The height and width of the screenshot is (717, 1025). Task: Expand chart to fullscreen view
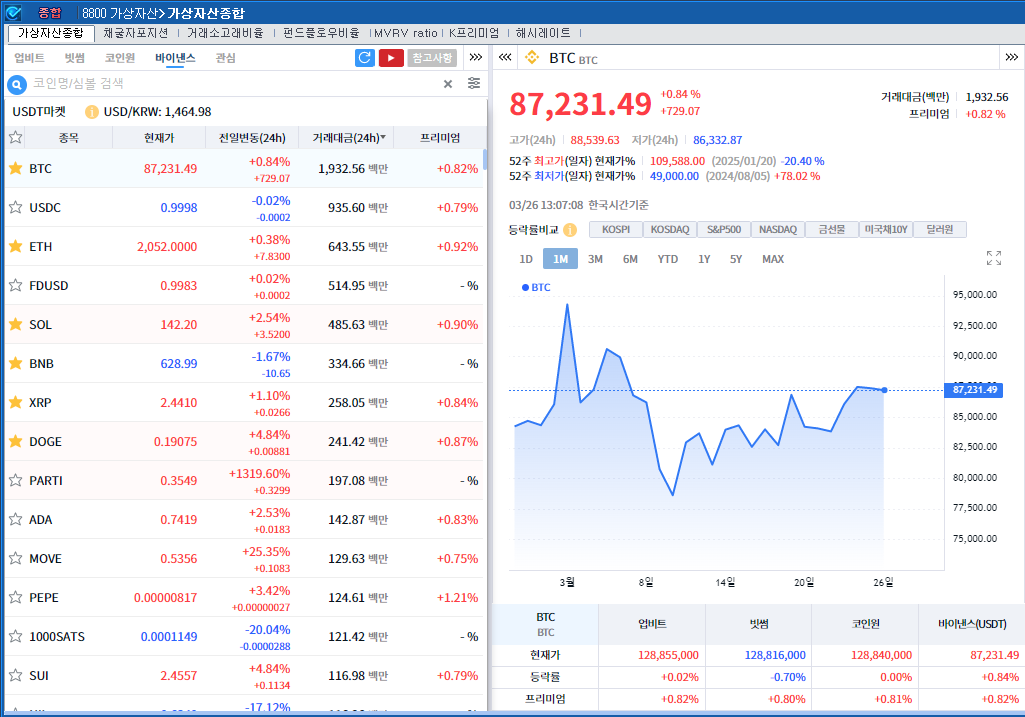tap(993, 259)
